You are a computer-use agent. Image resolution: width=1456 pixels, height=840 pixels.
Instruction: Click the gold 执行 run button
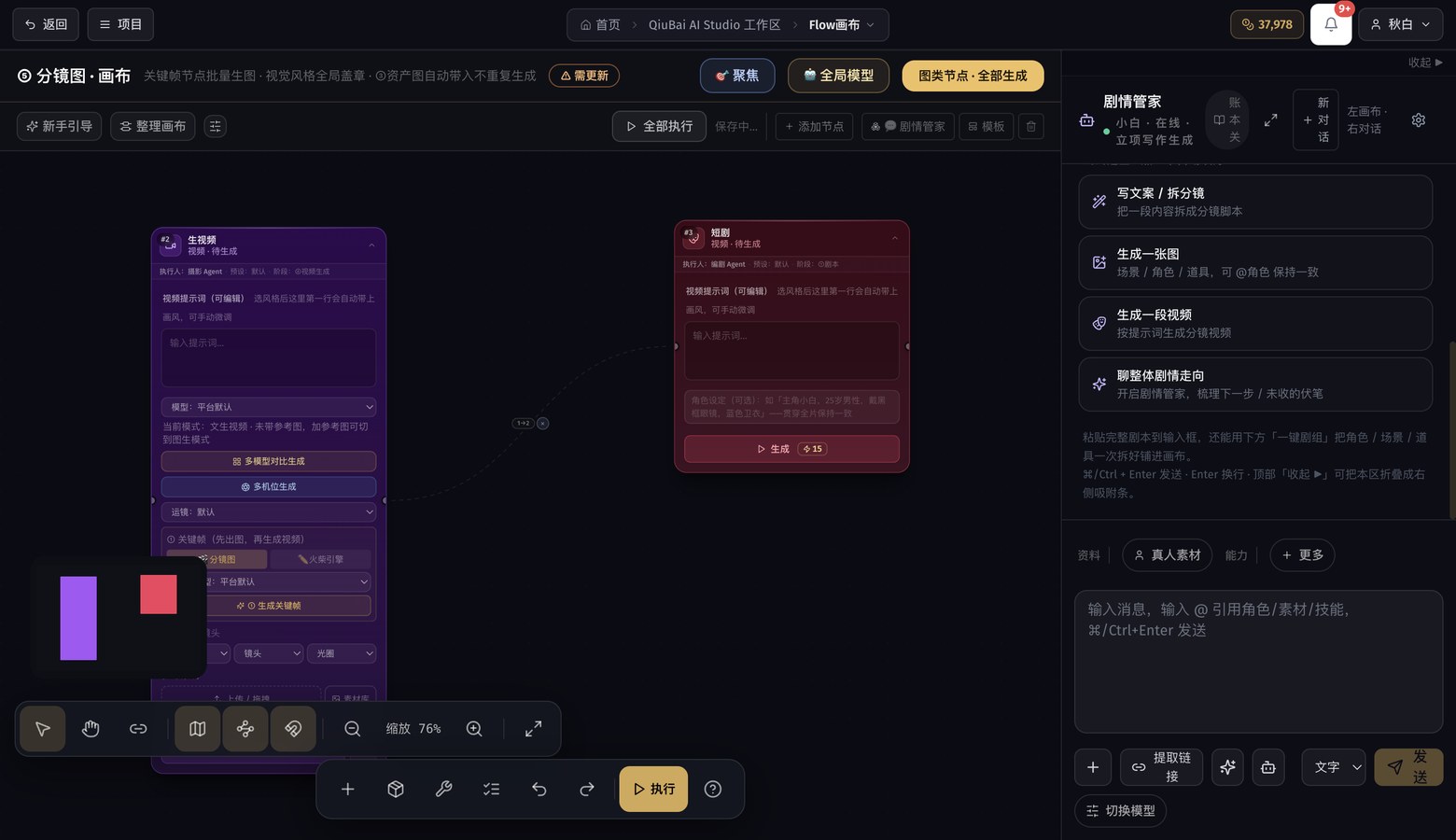[653, 790]
